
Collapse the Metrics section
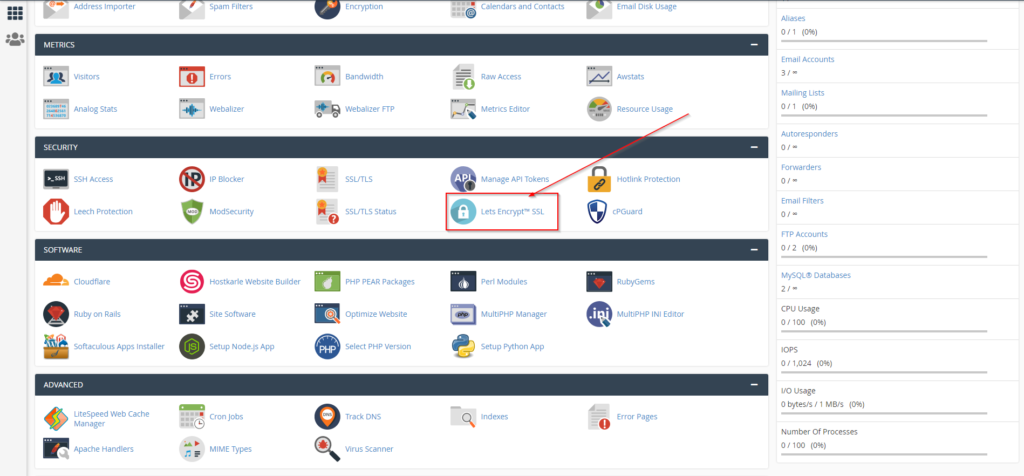point(753,45)
